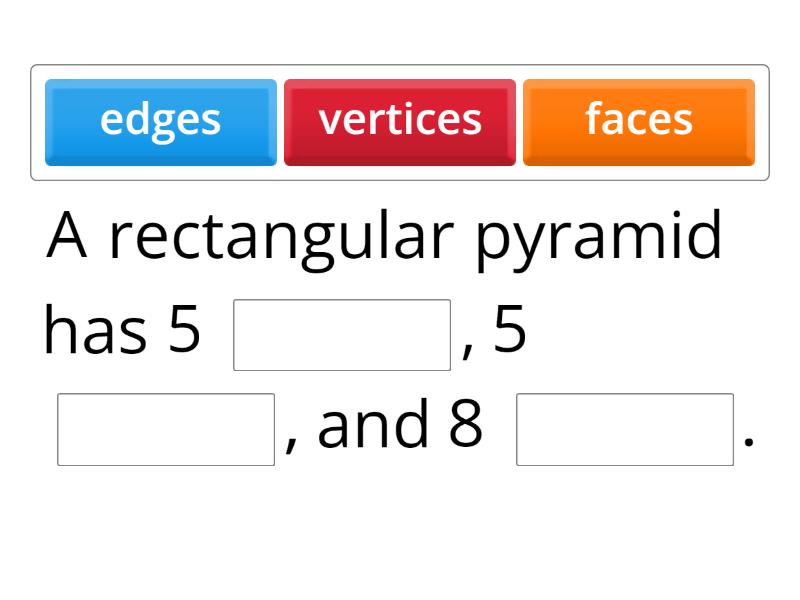Select the red "vertices" word tile
This screenshot has width=800, height=600.
tap(400, 121)
